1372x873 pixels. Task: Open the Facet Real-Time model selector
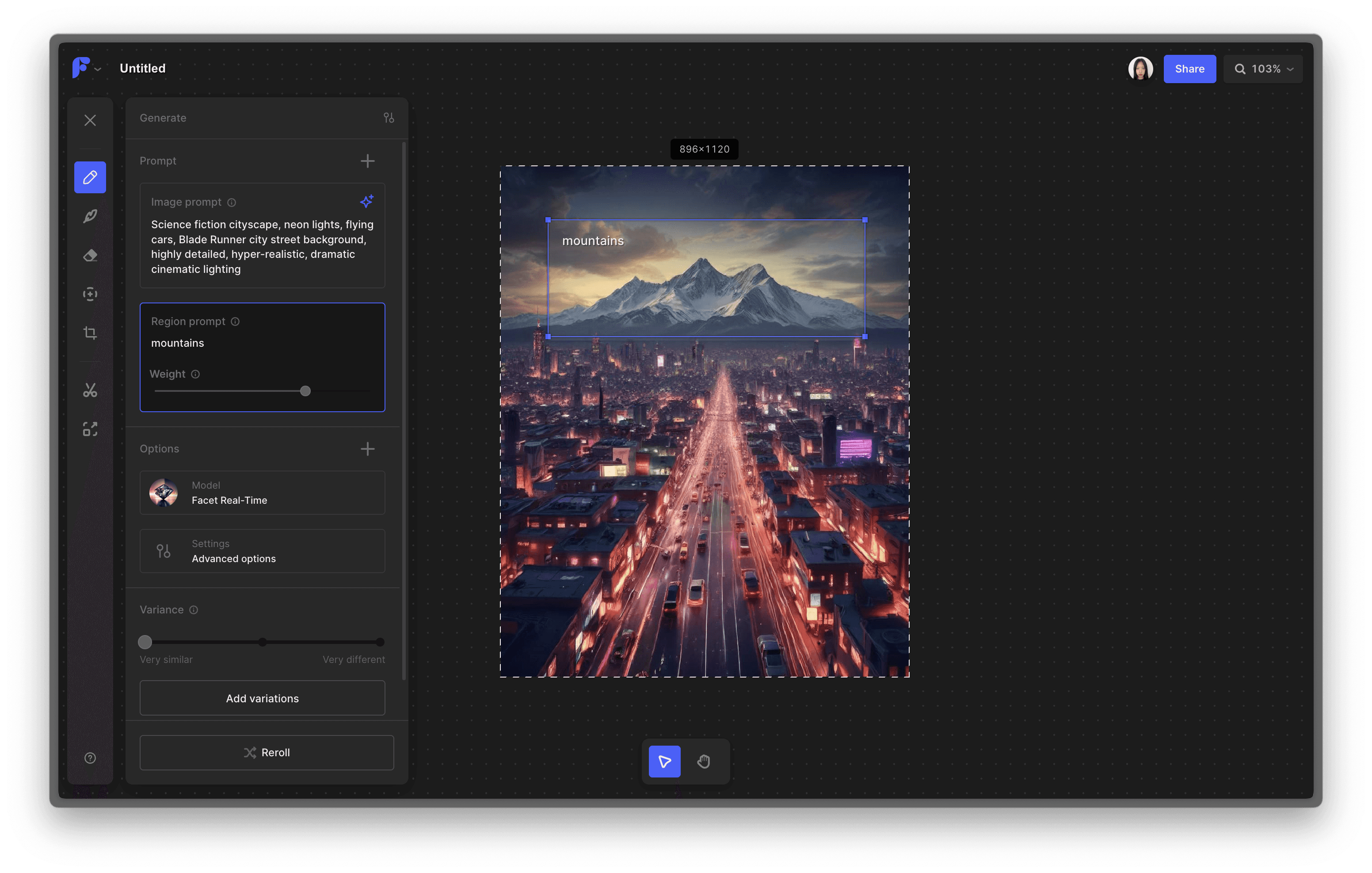click(x=262, y=493)
